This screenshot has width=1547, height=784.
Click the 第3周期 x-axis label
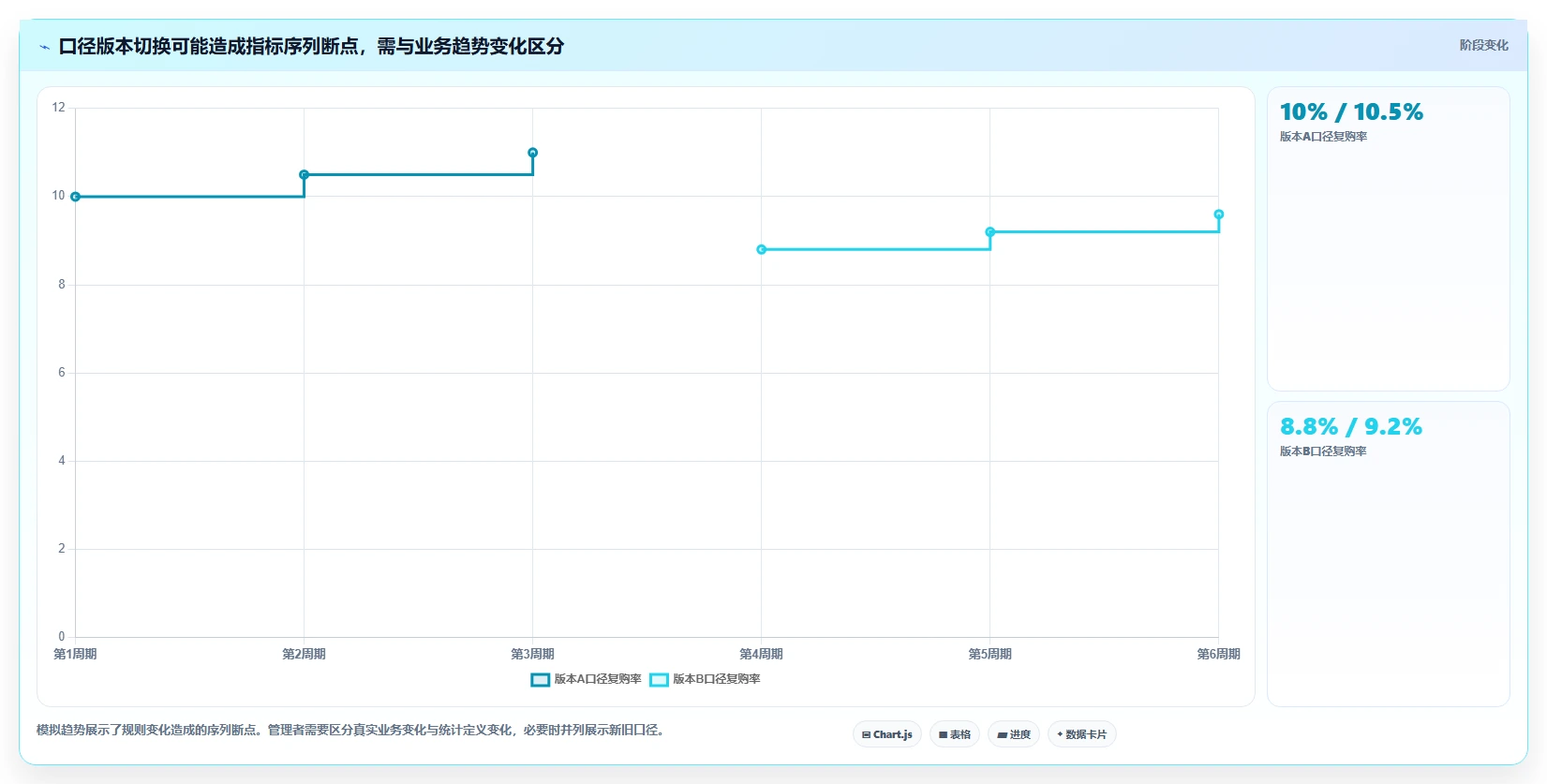click(532, 654)
